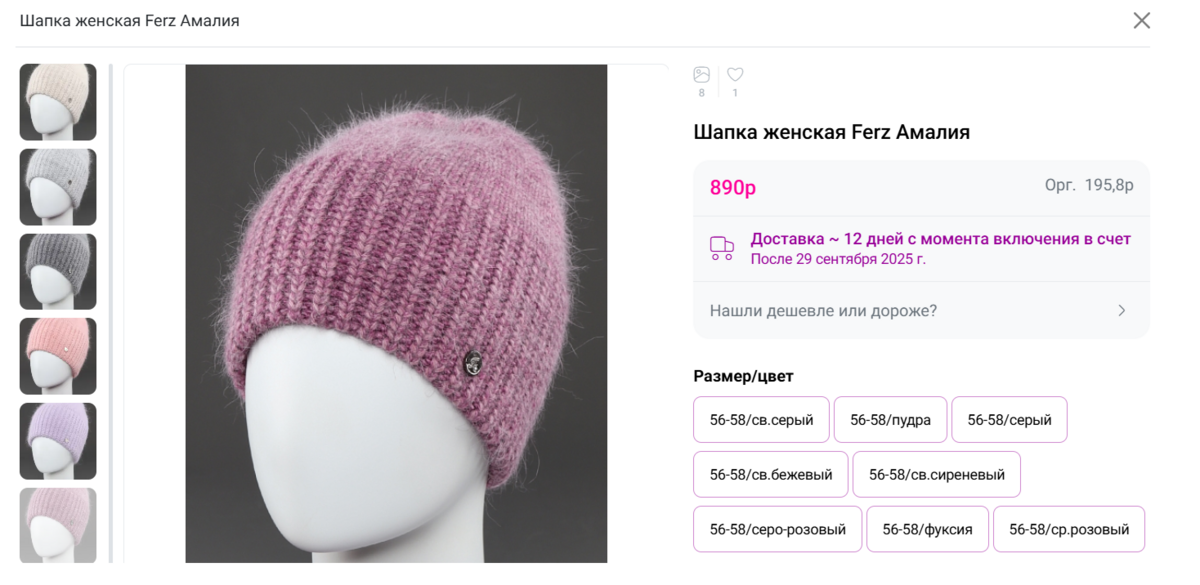Click the "Нашли дешевле или дороже?" link
Screen dimensions: 1200x585
coord(823,311)
